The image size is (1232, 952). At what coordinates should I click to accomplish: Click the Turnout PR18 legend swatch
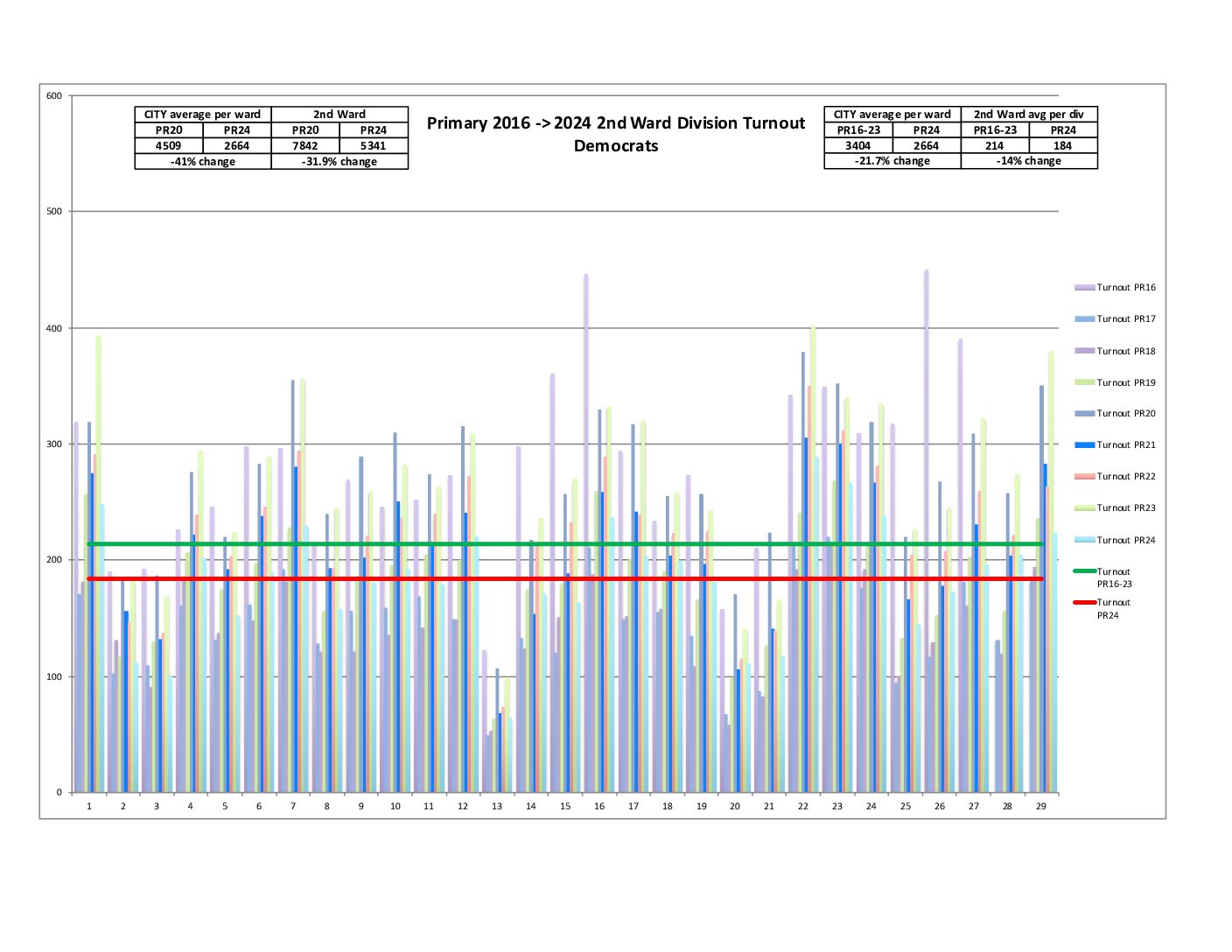point(1085,351)
